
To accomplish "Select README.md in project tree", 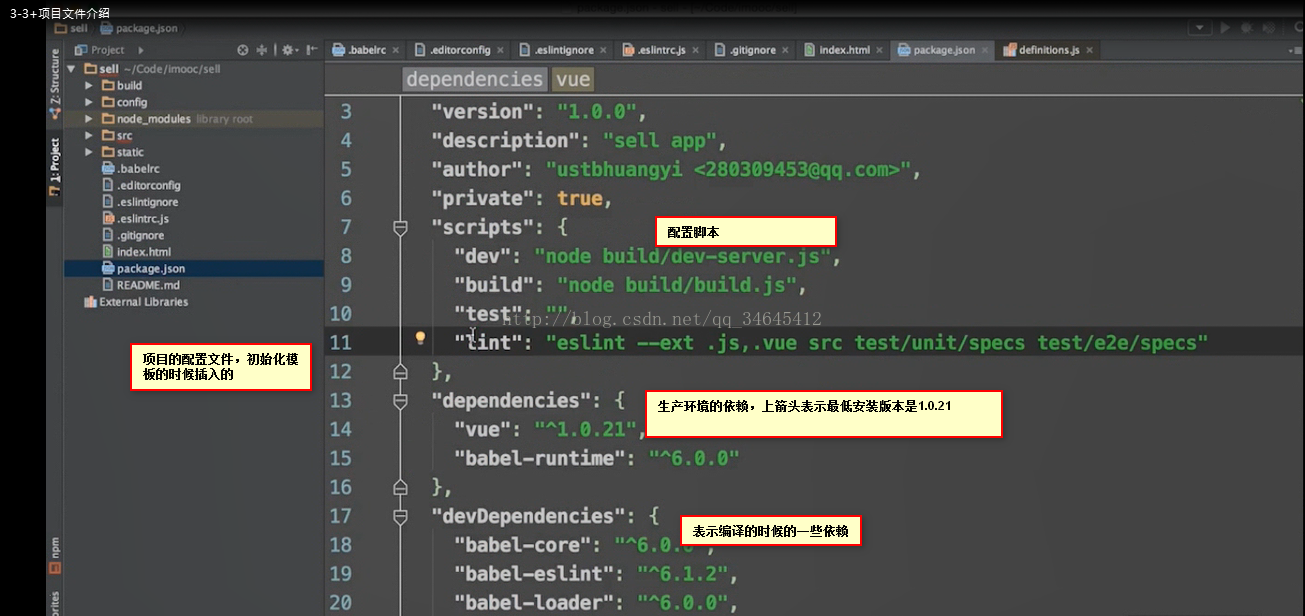I will (x=148, y=285).
